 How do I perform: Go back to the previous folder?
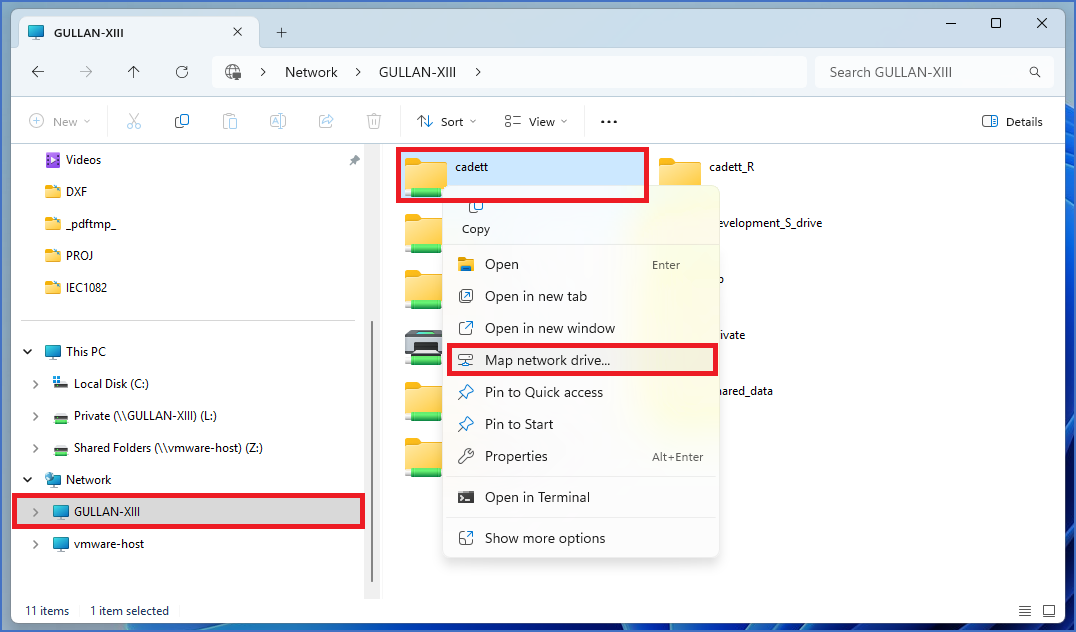click(37, 72)
